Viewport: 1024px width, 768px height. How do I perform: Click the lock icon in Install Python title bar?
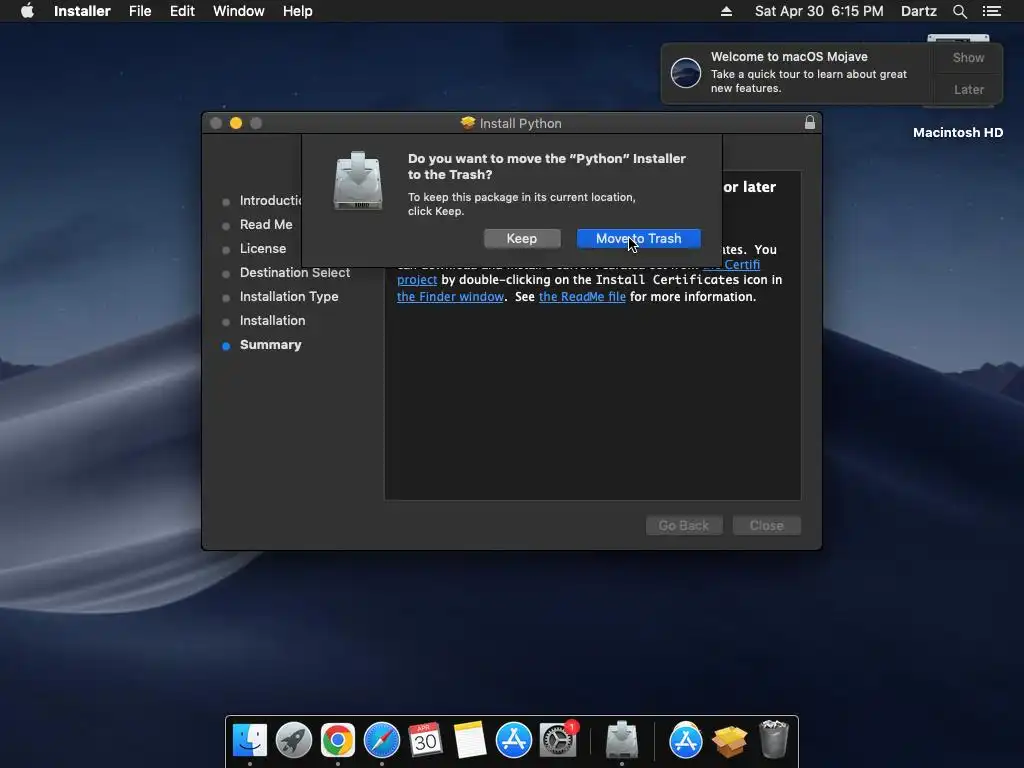click(x=810, y=123)
